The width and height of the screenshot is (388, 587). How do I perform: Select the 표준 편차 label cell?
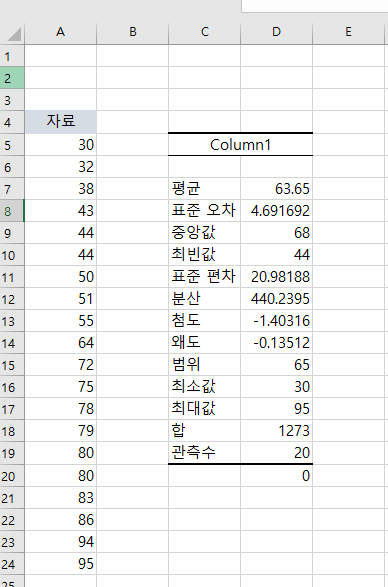click(204, 277)
